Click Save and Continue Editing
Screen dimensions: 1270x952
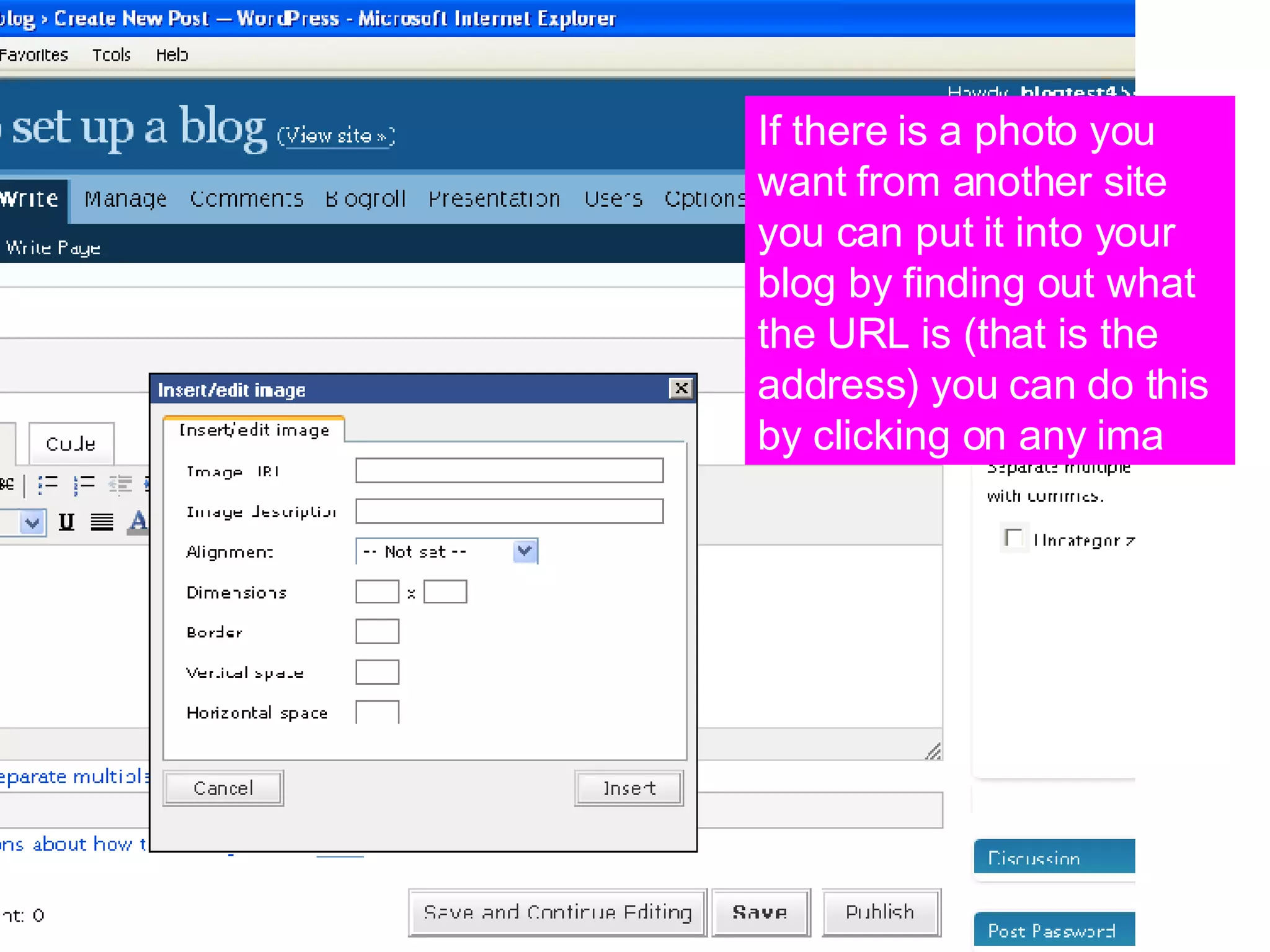(557, 912)
